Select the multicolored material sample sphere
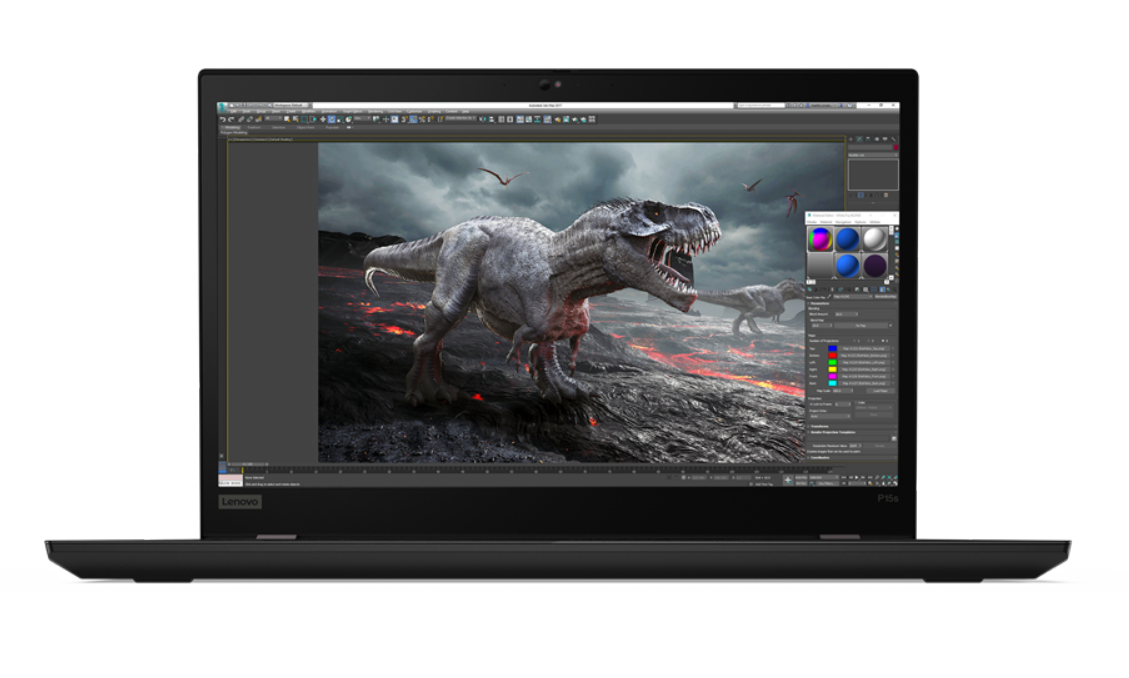 coord(819,239)
